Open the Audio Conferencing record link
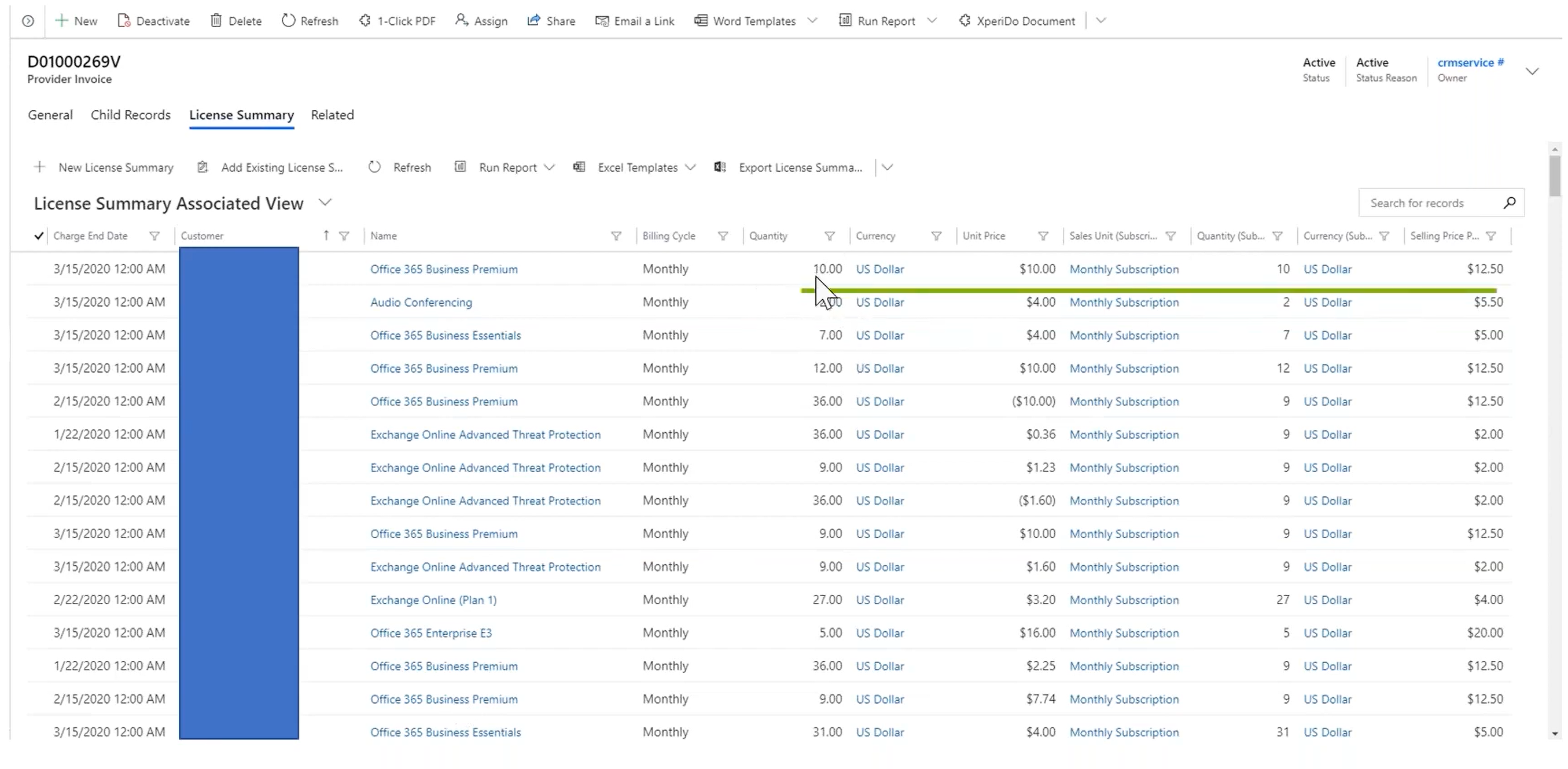This screenshot has width=1568, height=769. tap(421, 302)
